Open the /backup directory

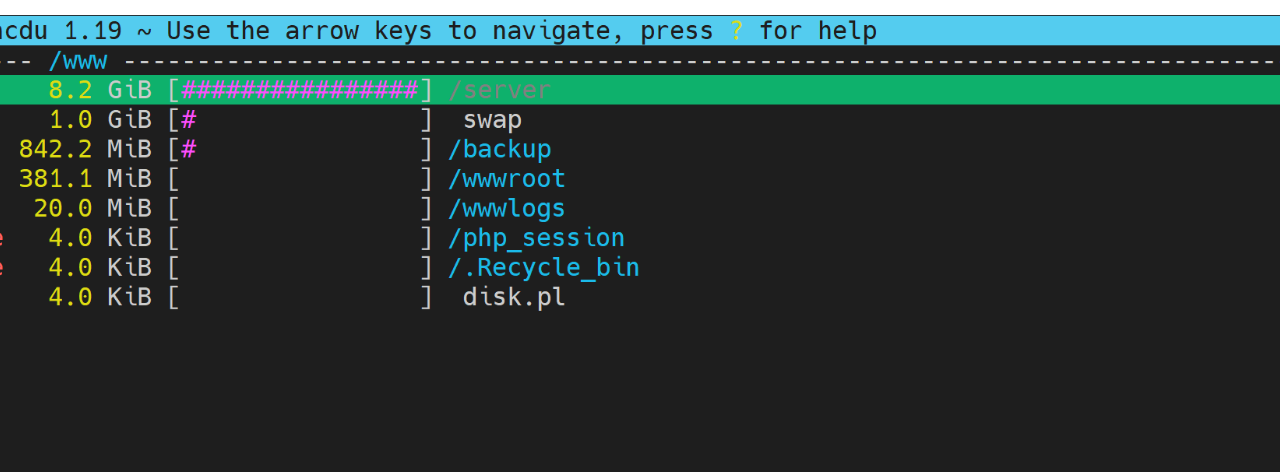point(500,150)
